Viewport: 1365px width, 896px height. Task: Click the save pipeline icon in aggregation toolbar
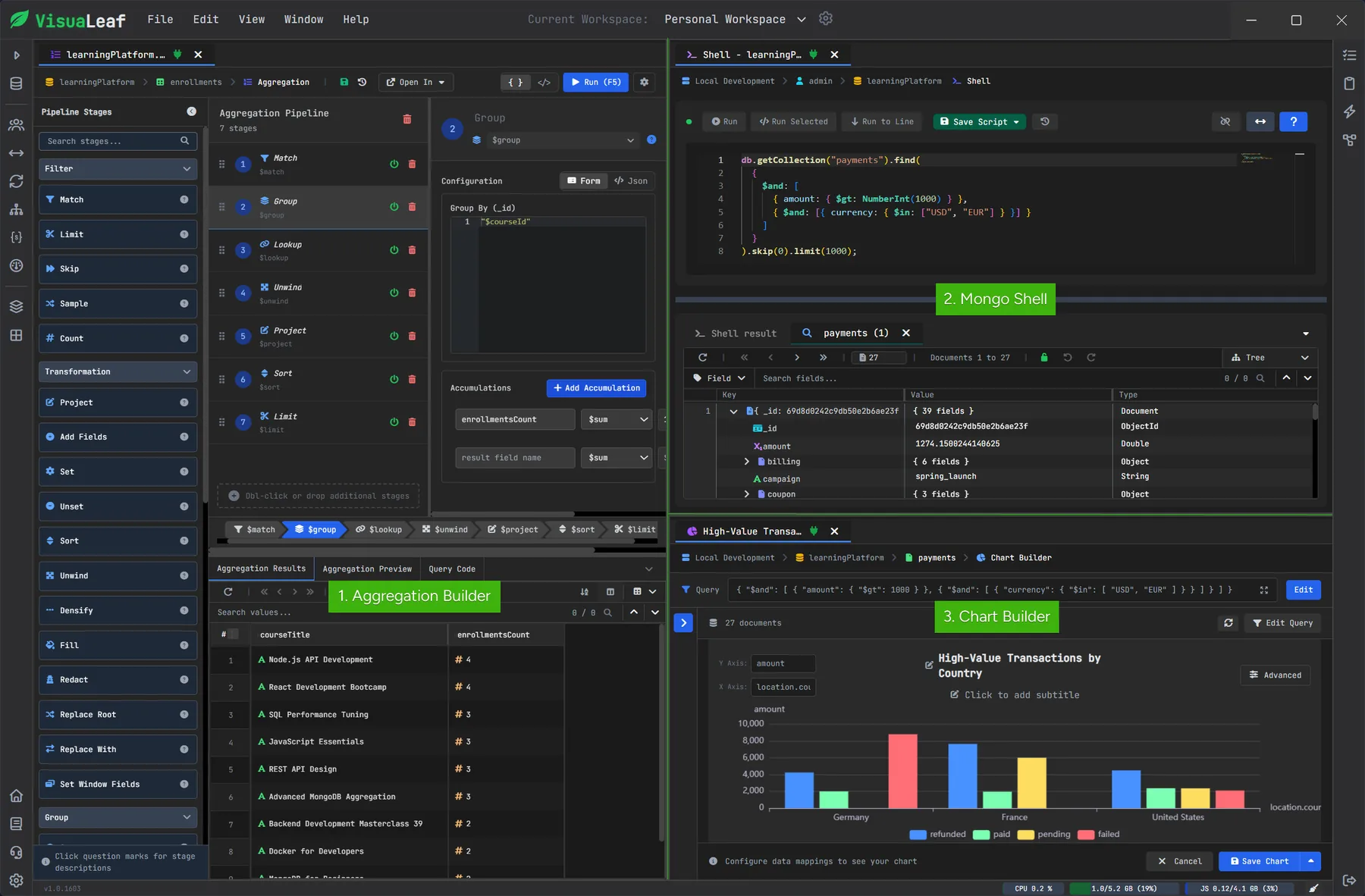click(344, 82)
